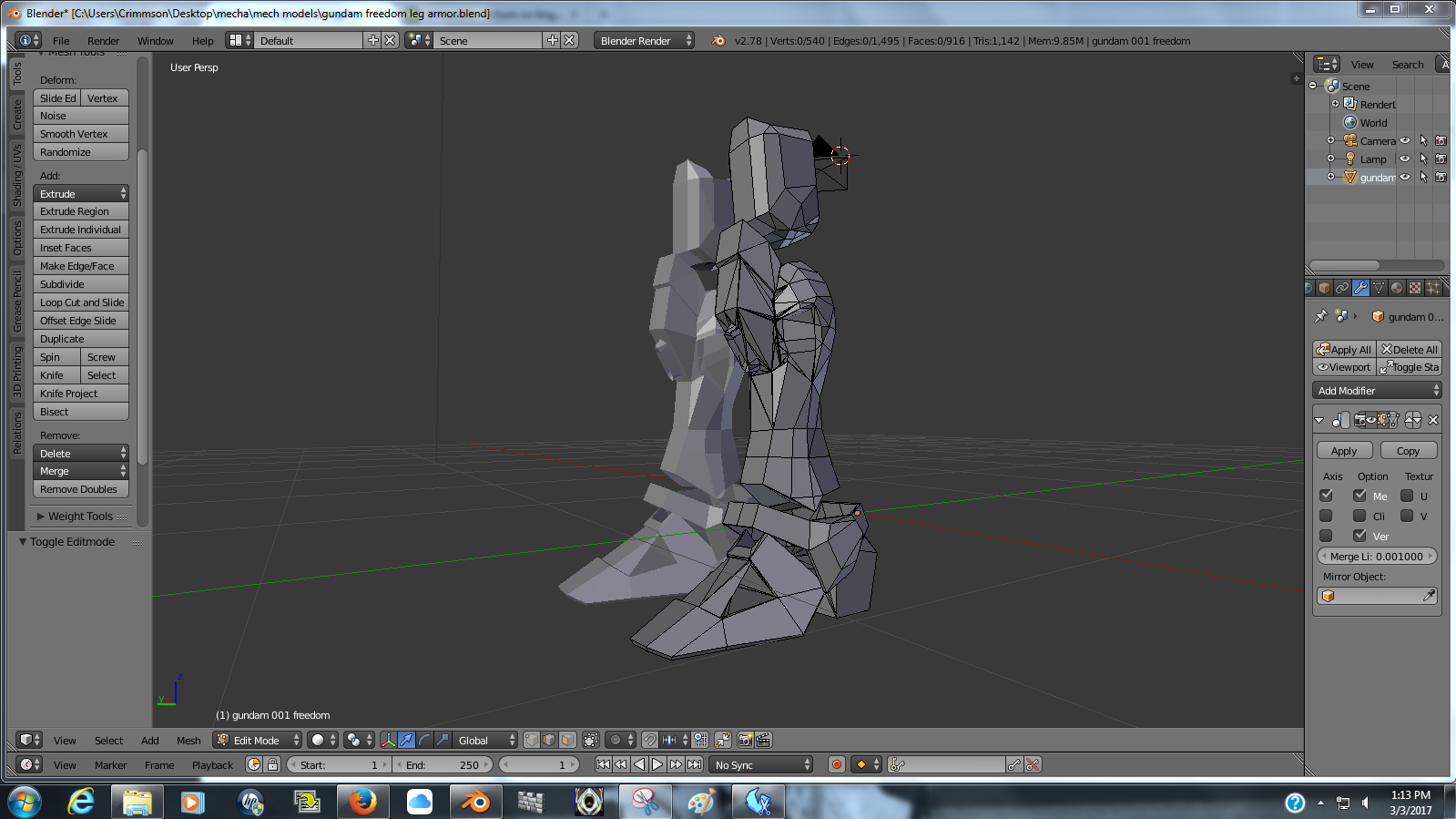
Task: Open the Help menu
Action: [x=203, y=40]
